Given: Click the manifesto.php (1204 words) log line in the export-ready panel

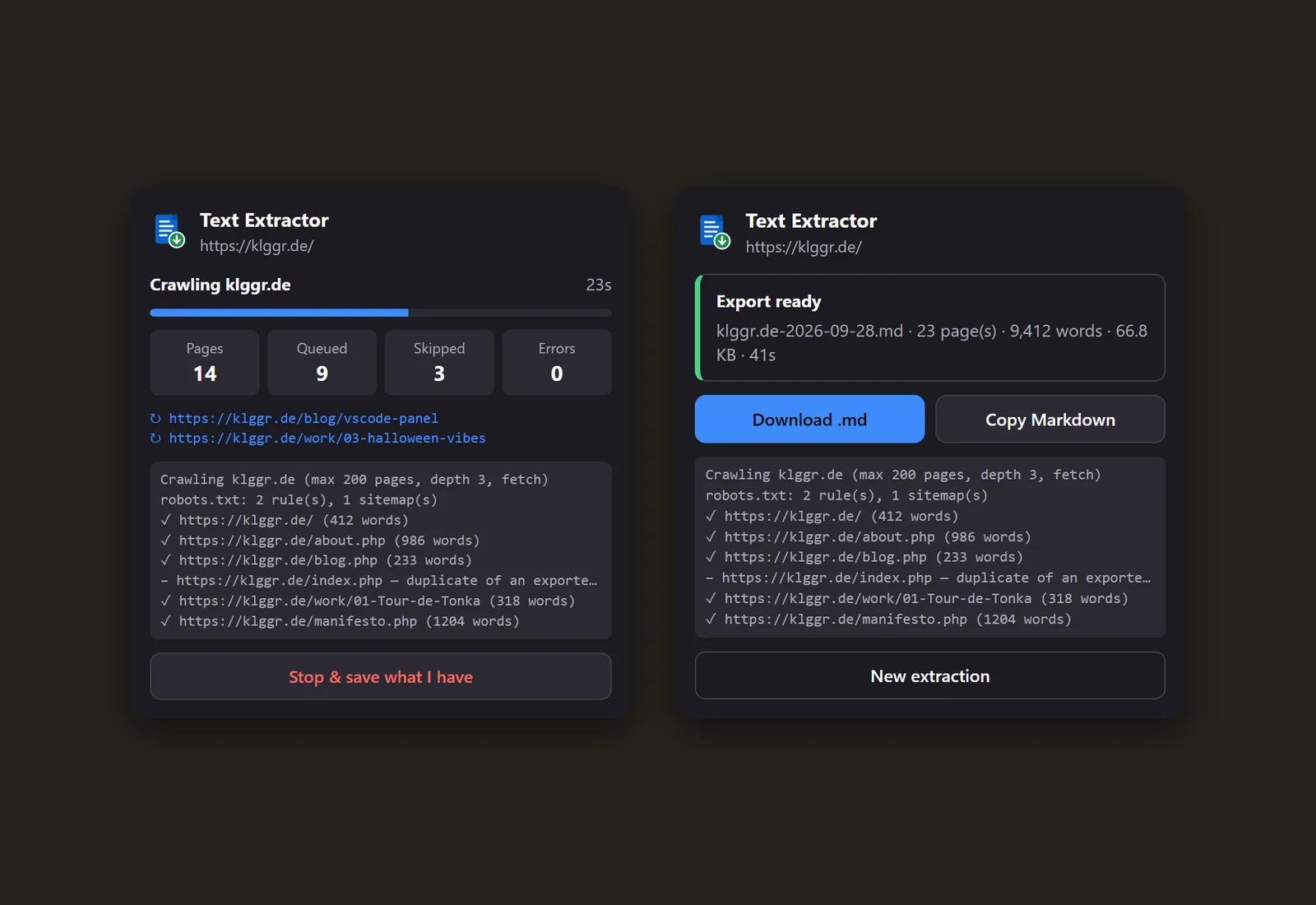Looking at the screenshot, I should [889, 620].
